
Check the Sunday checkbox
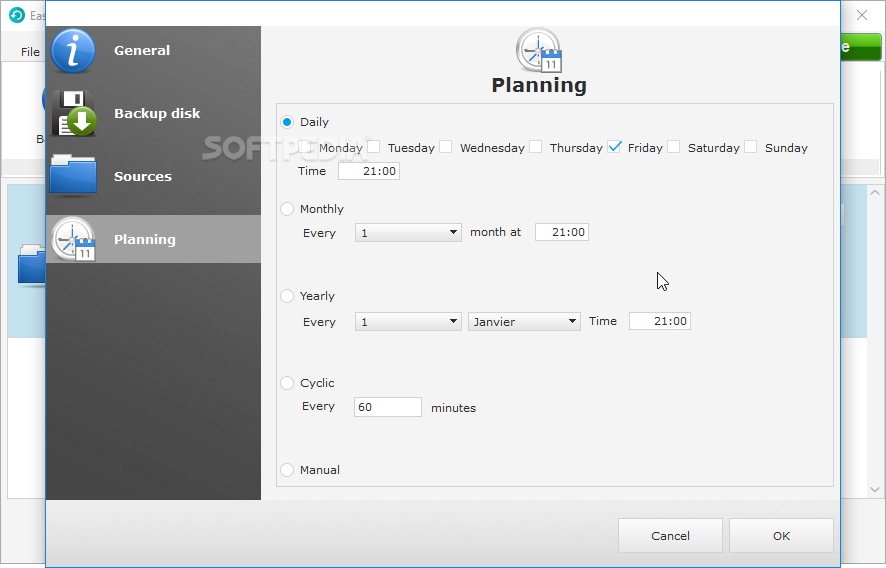point(750,147)
